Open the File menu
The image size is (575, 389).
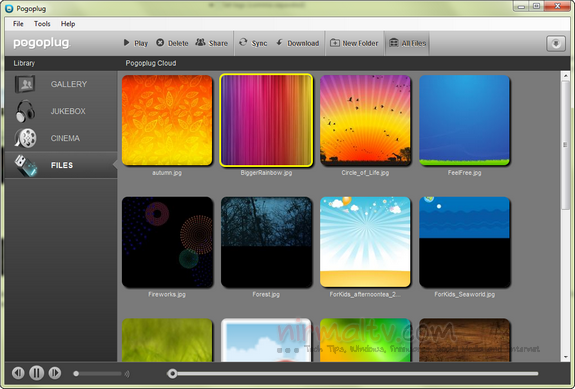coord(18,24)
